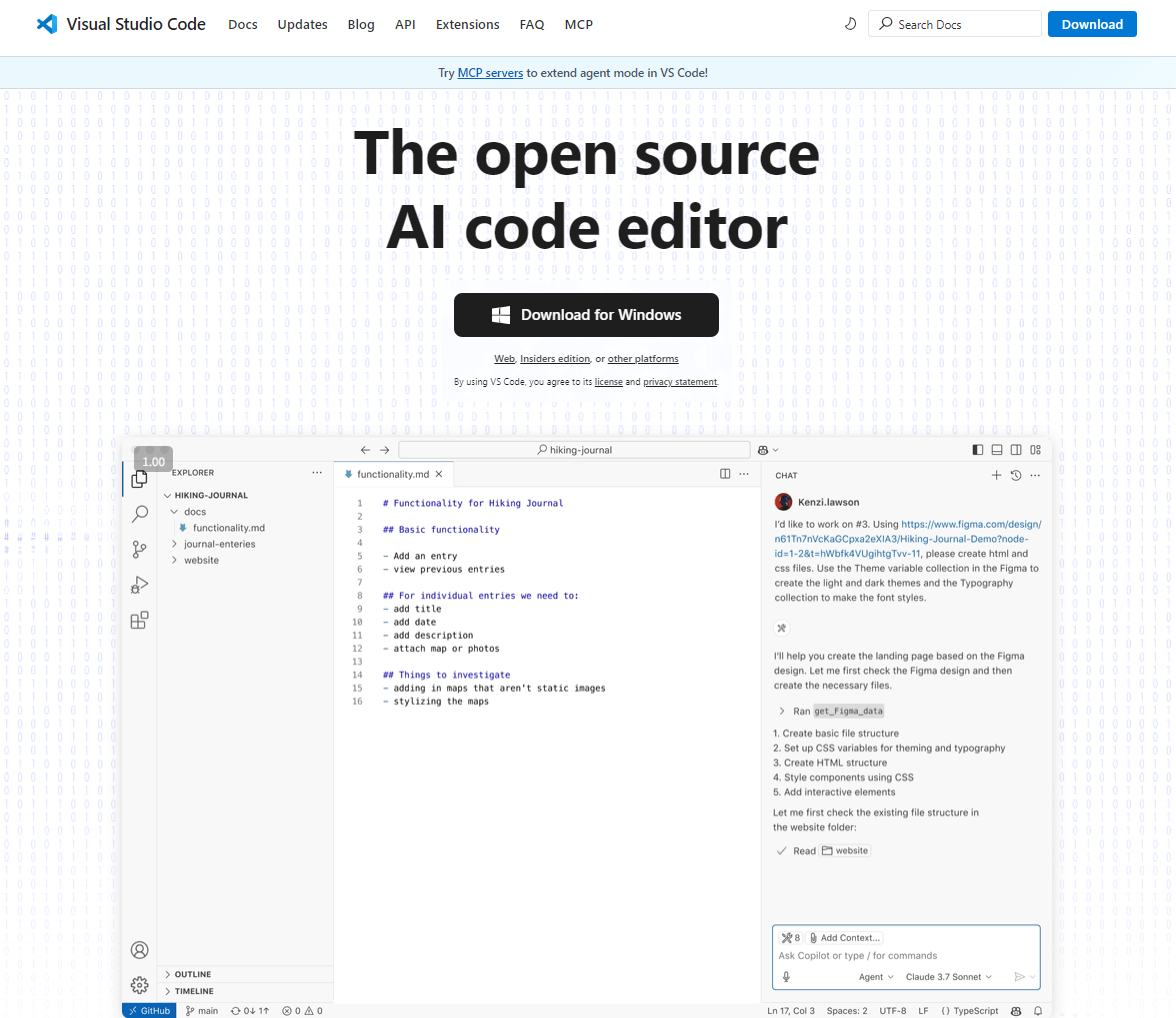
Task: Open the Docs menu item
Action: [x=242, y=24]
